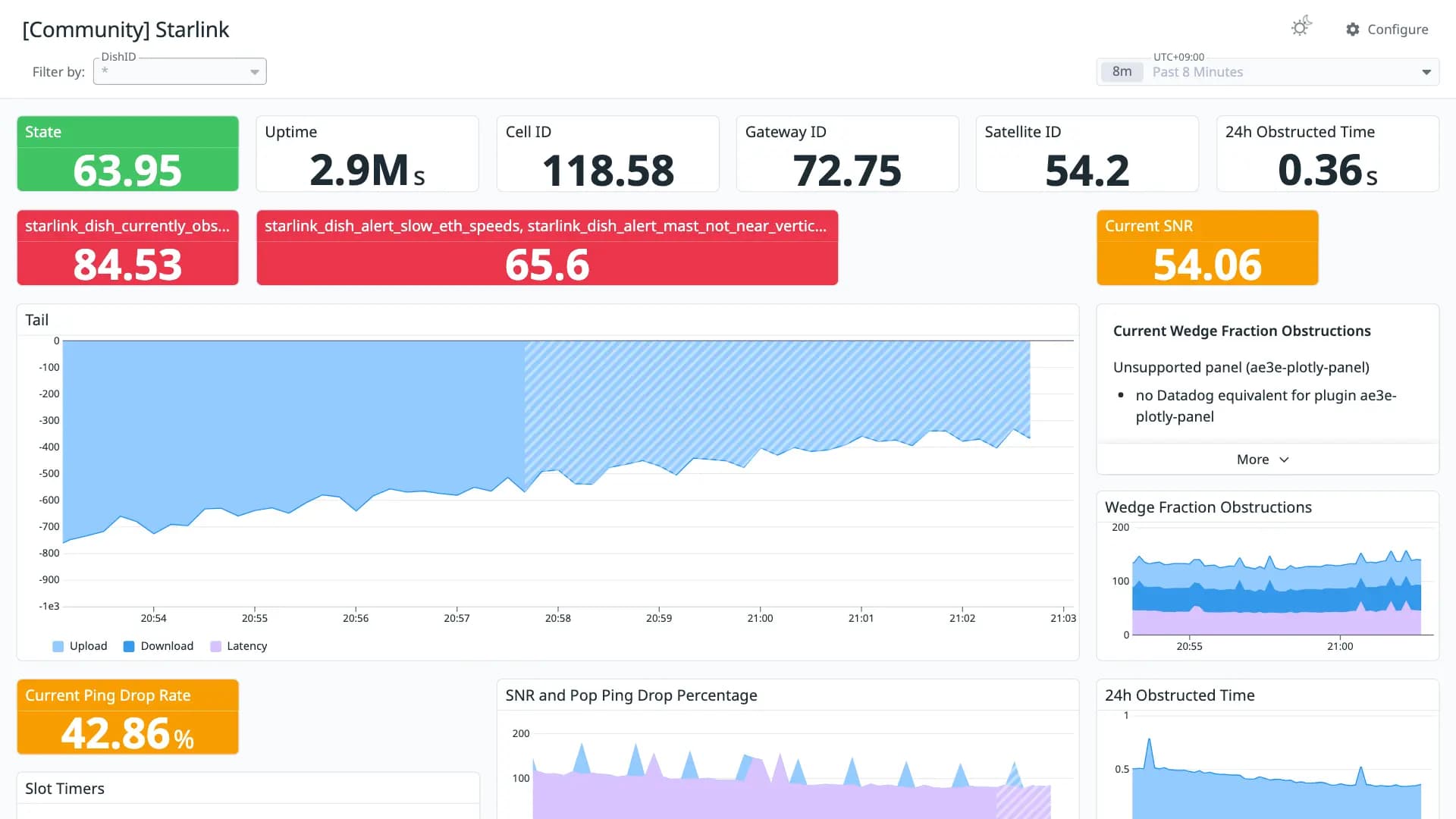Click the Configure gear icon
The width and height of the screenshot is (1456, 819).
coord(1353,30)
